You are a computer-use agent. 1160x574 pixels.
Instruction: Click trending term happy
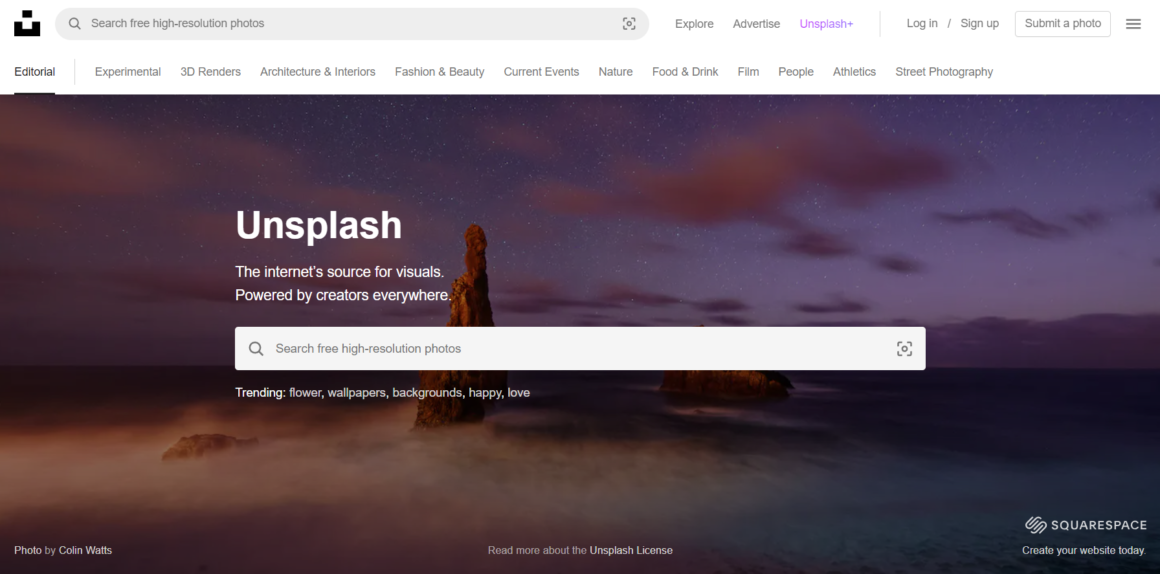(x=485, y=393)
